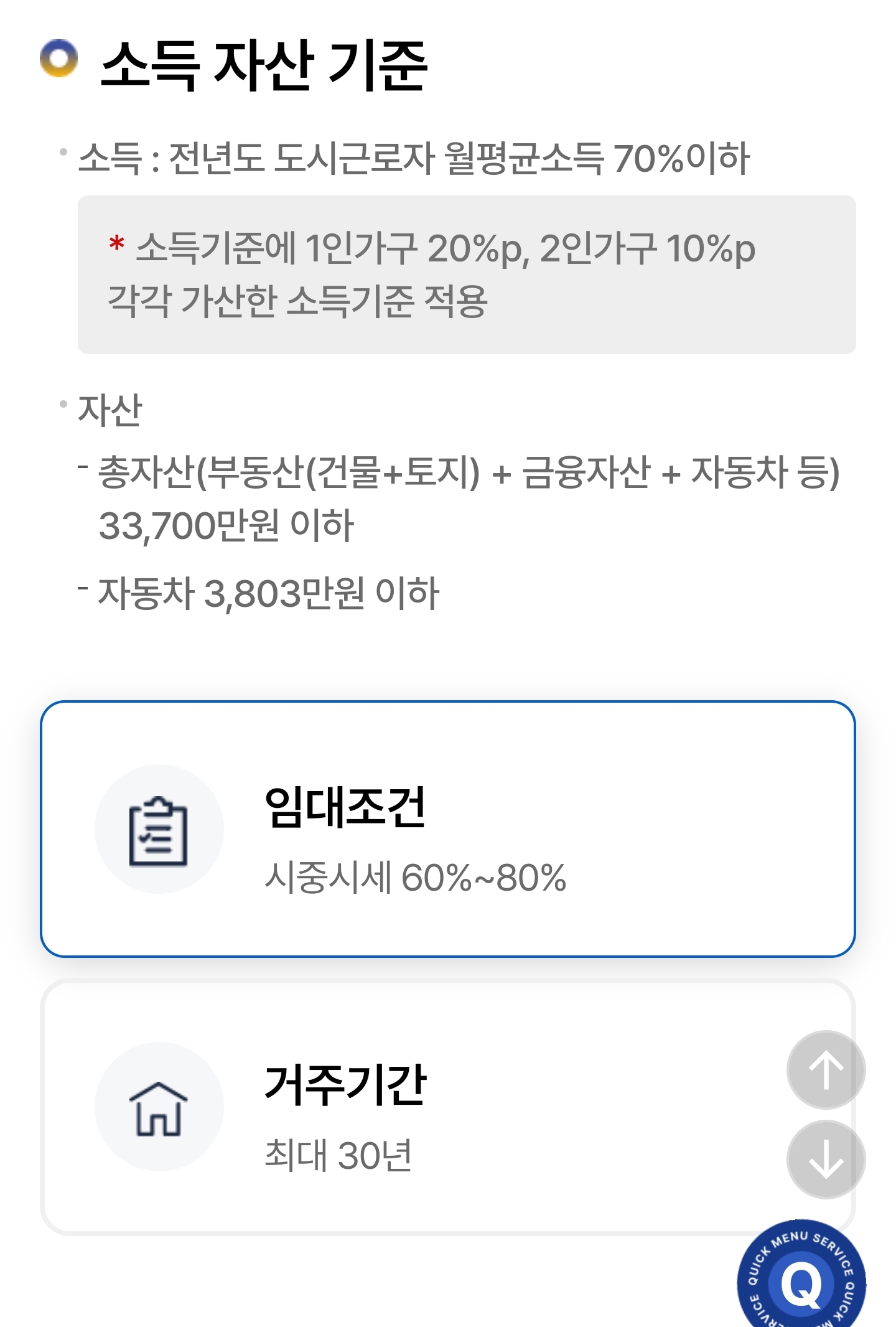Tap the 자산 bullet label

(110, 410)
